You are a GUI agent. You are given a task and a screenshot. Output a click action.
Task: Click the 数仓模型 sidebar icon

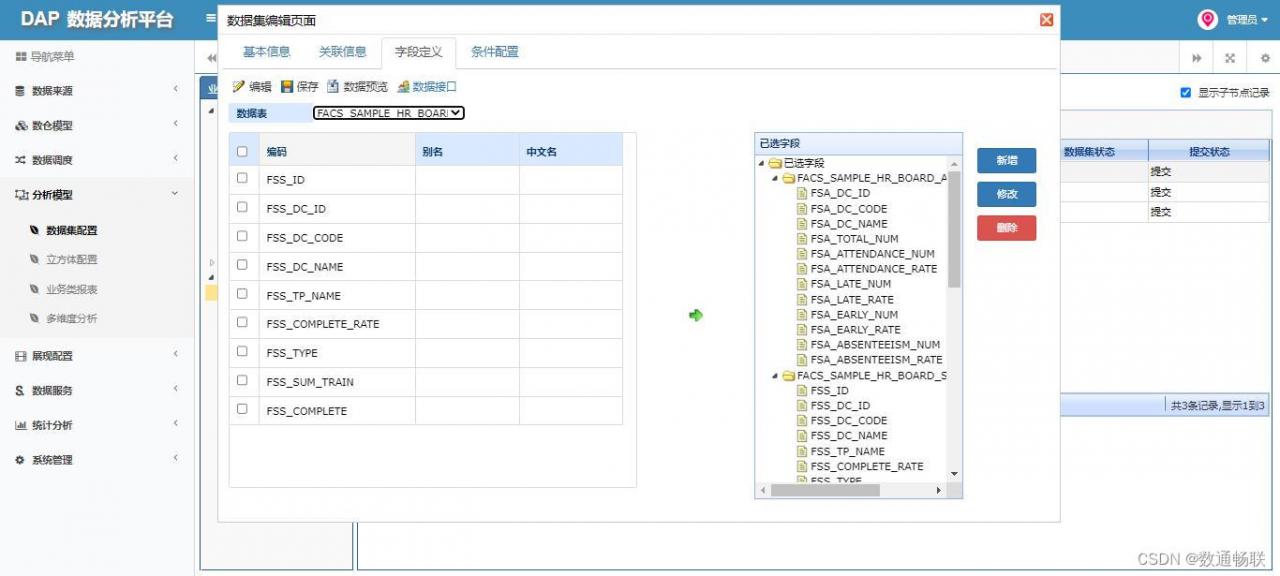21,126
